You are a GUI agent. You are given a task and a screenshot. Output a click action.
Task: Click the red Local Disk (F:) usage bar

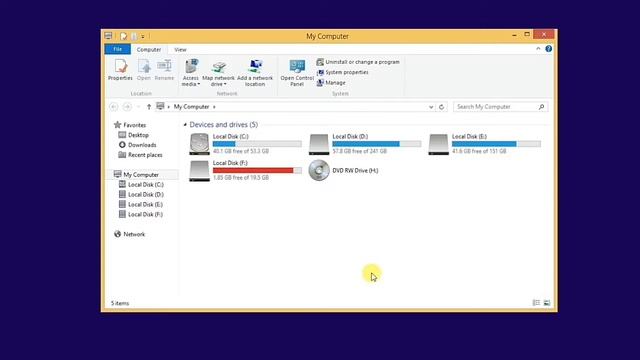click(x=257, y=170)
